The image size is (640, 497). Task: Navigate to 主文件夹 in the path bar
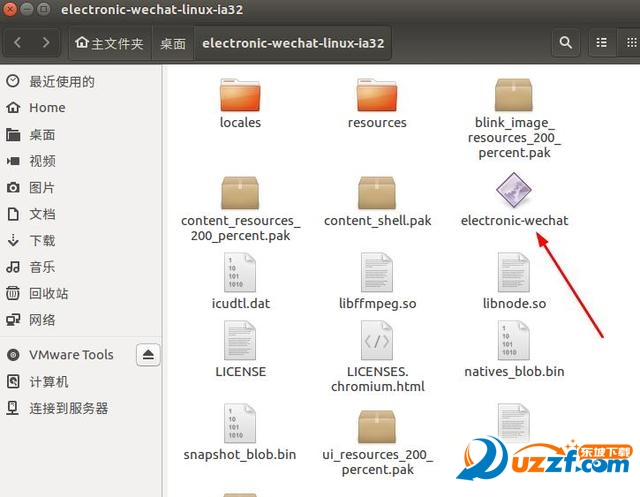[x=109, y=44]
